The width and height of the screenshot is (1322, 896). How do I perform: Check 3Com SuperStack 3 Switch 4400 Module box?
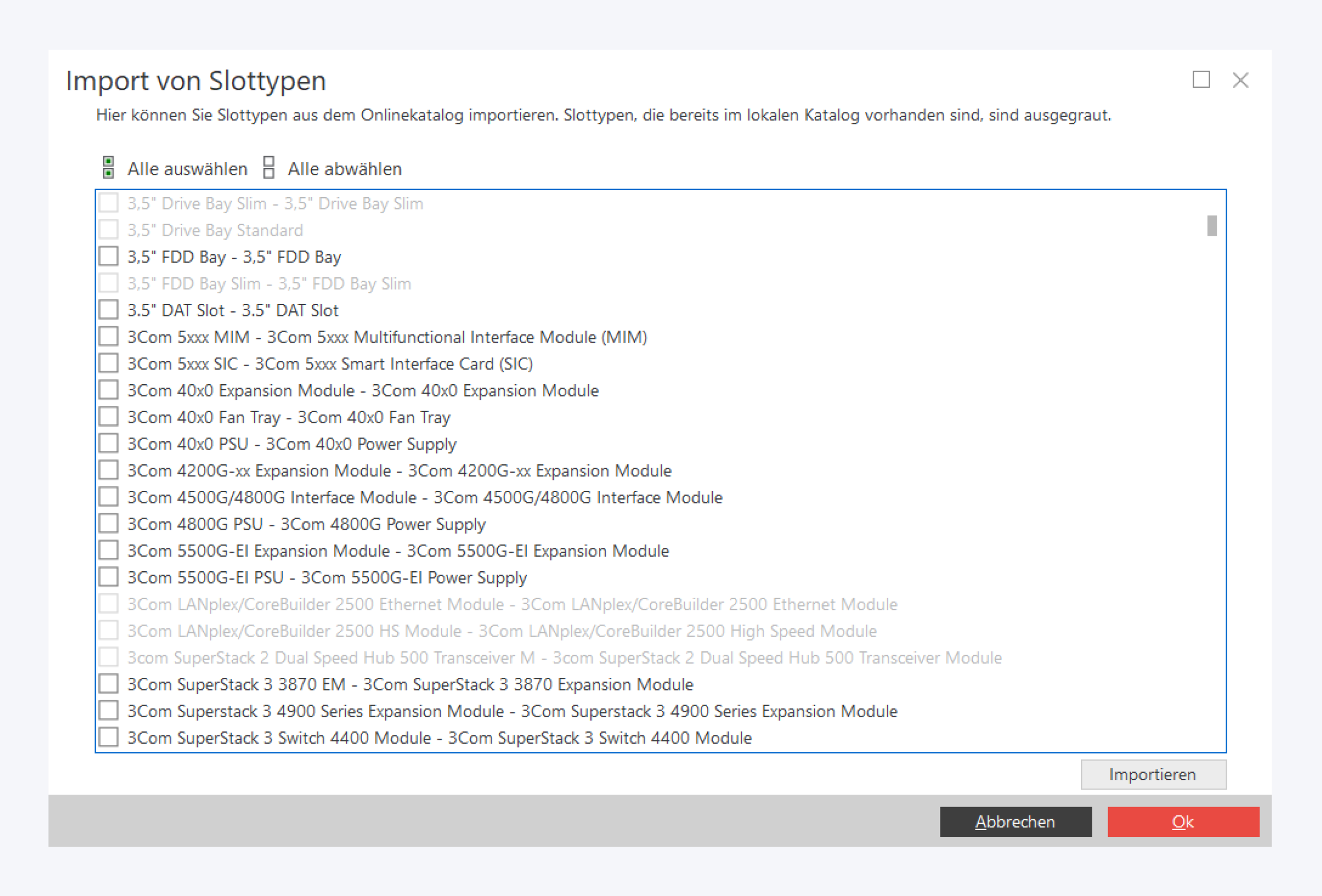[108, 738]
